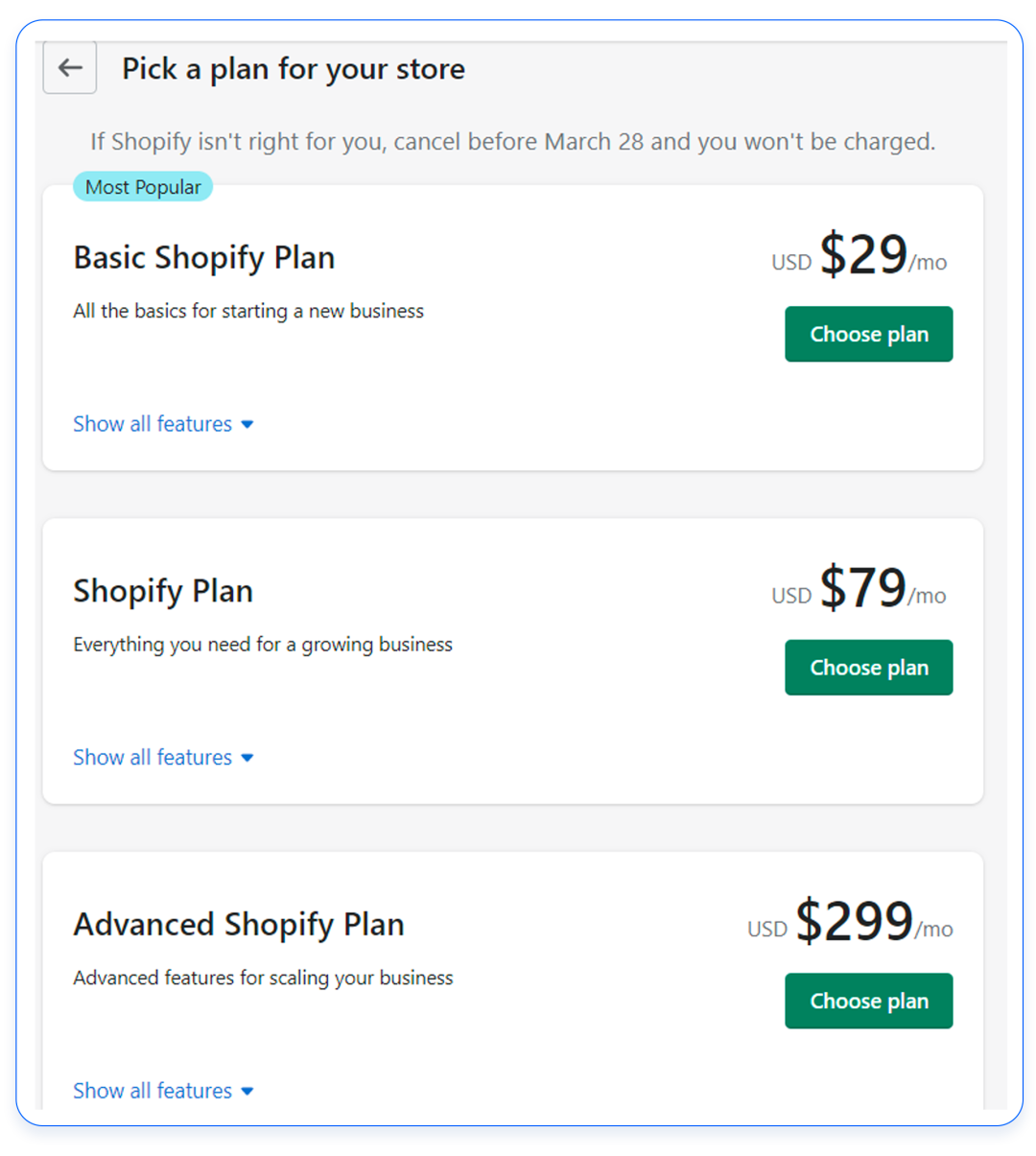Screen dimensions: 1036x1156
Task: Choose the Basic Shopify Plan at $29
Action: point(868,334)
